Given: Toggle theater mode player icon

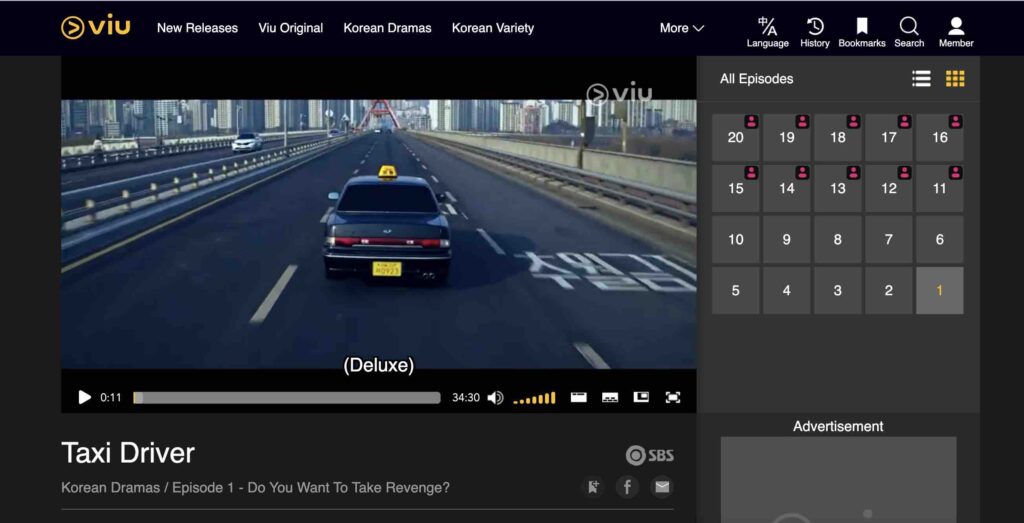Looking at the screenshot, I should (579, 398).
